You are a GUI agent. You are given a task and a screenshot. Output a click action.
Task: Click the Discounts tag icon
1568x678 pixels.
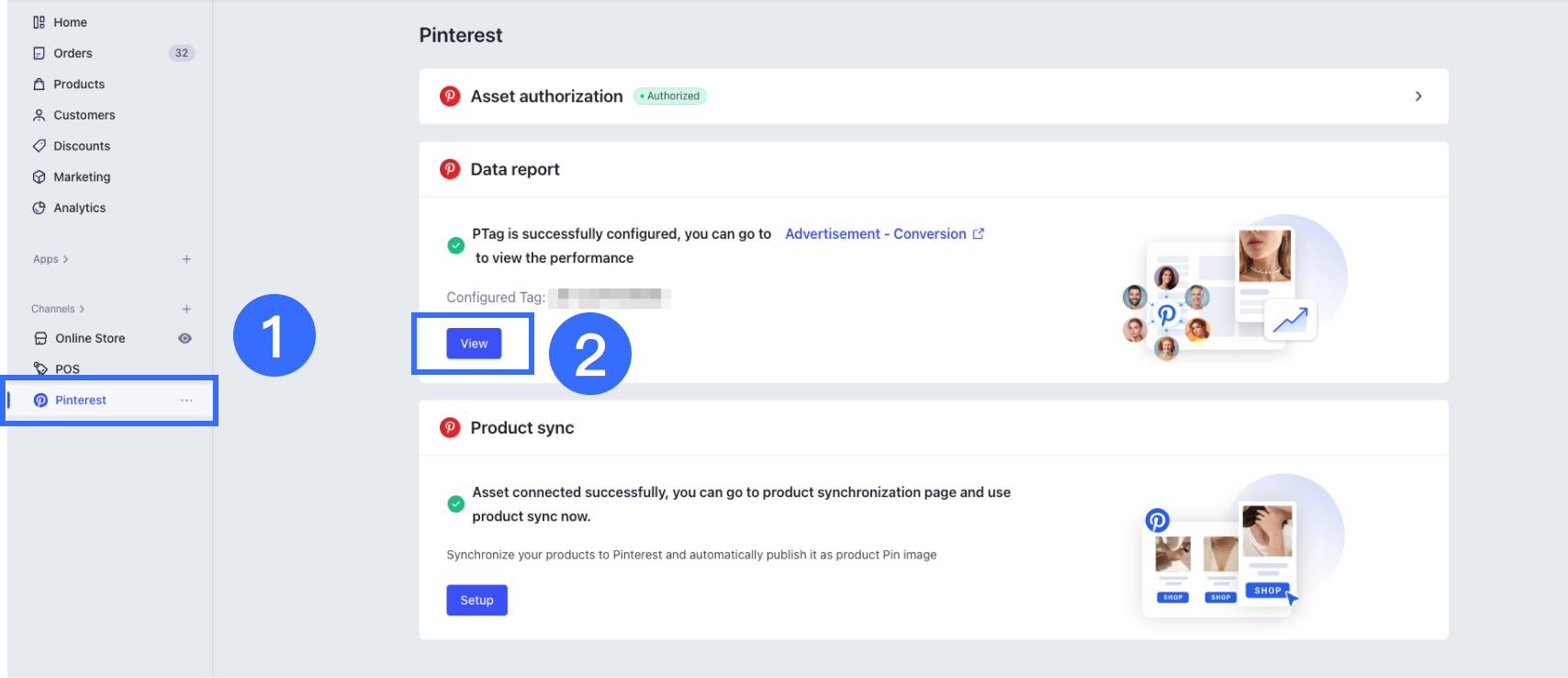(39, 146)
